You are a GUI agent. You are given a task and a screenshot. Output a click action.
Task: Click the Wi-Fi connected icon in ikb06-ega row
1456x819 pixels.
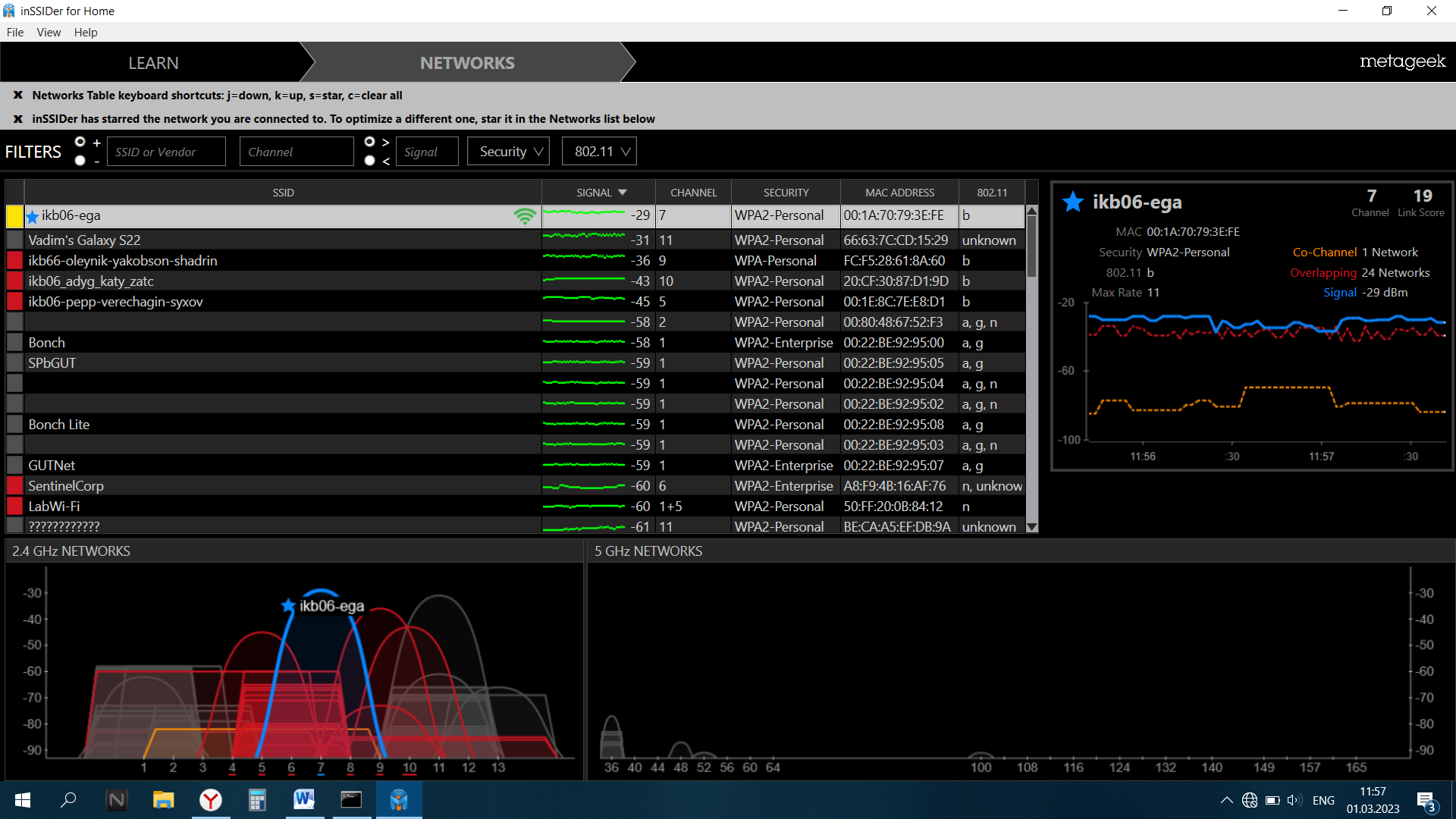tap(525, 216)
